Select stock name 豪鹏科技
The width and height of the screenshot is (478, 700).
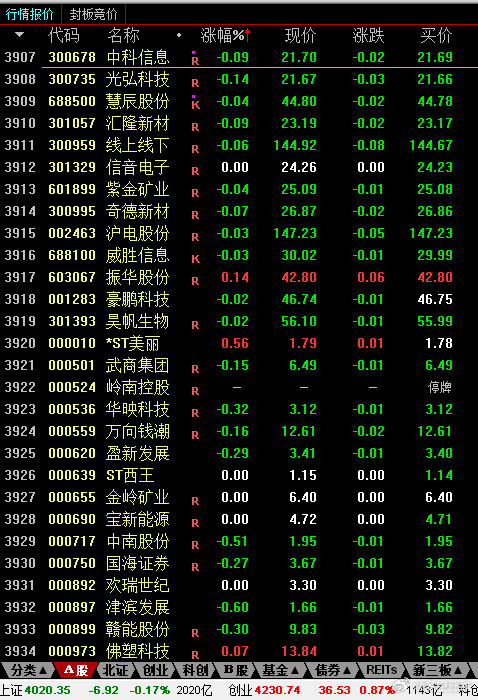click(x=137, y=299)
